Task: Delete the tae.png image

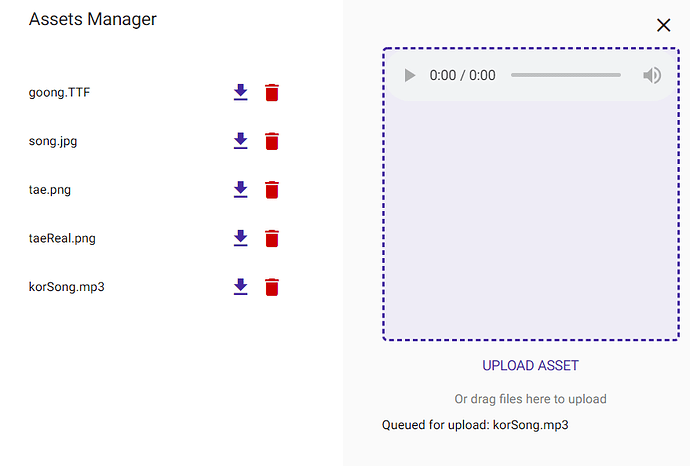Action: pyautogui.click(x=271, y=189)
